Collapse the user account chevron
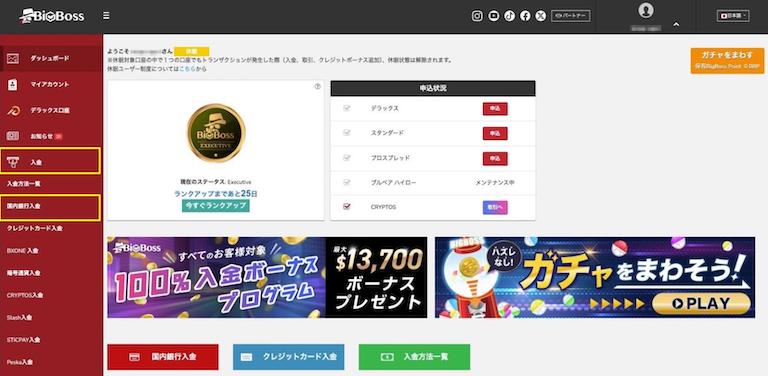This screenshot has width=768, height=376. point(676,24)
